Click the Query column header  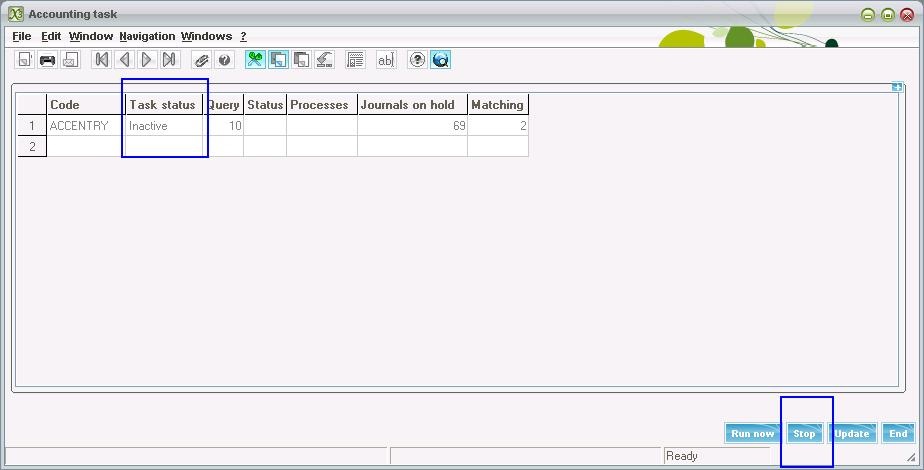(223, 104)
